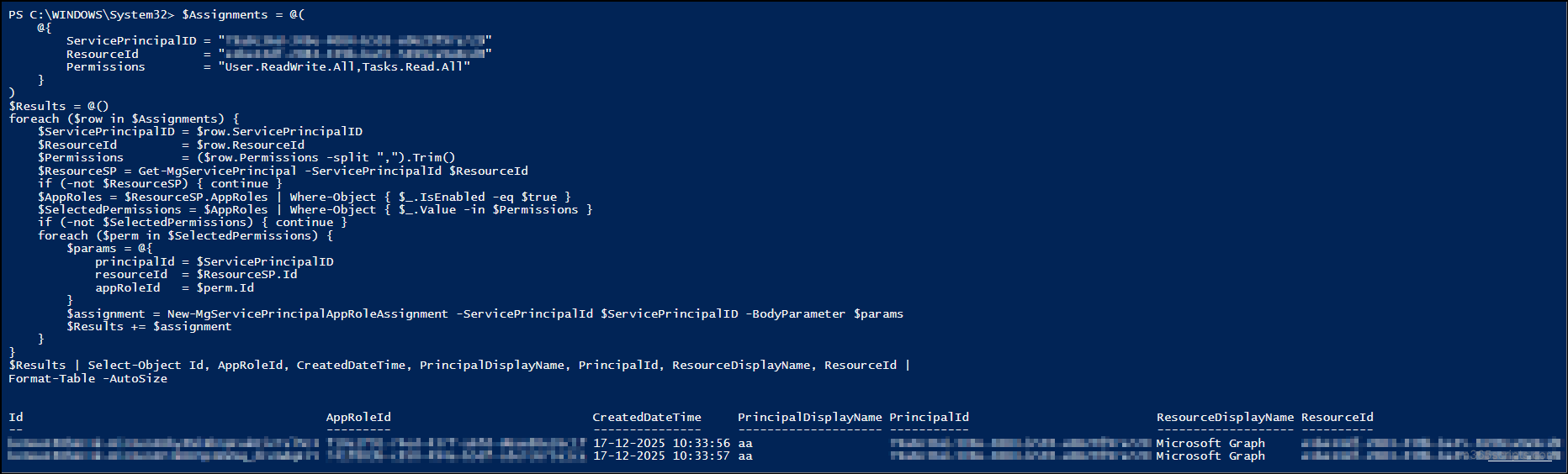Click the $Results = @() line
Screen dimensions: 1568x474
tap(59, 107)
